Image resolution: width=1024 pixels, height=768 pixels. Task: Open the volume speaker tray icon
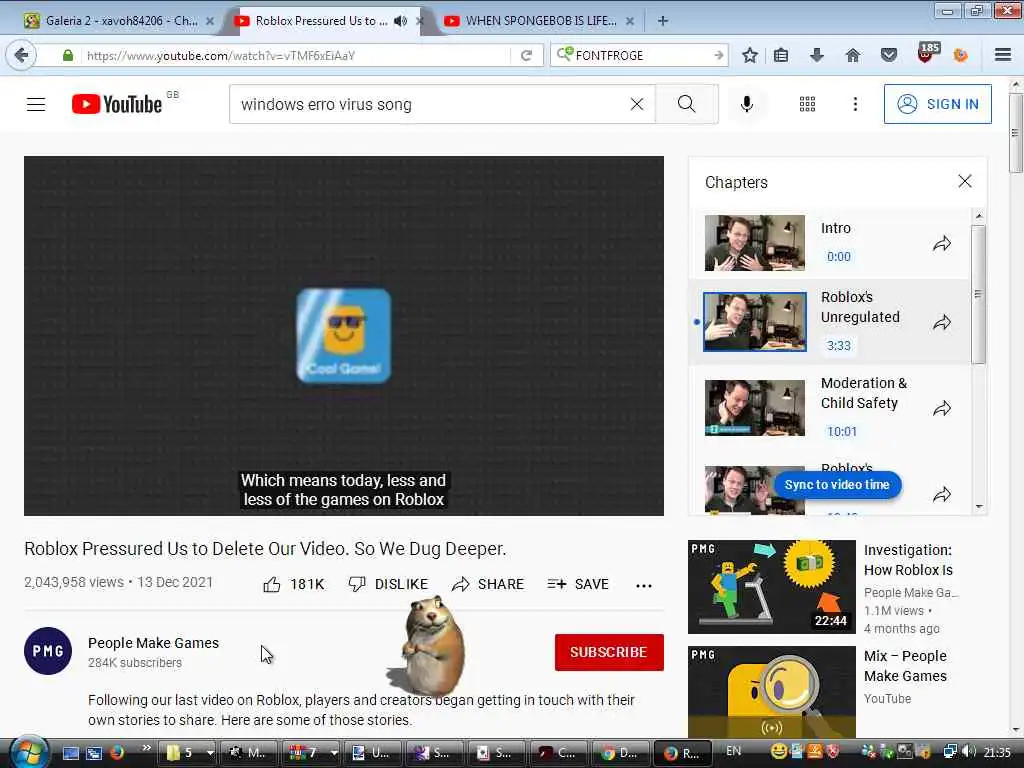click(970, 752)
